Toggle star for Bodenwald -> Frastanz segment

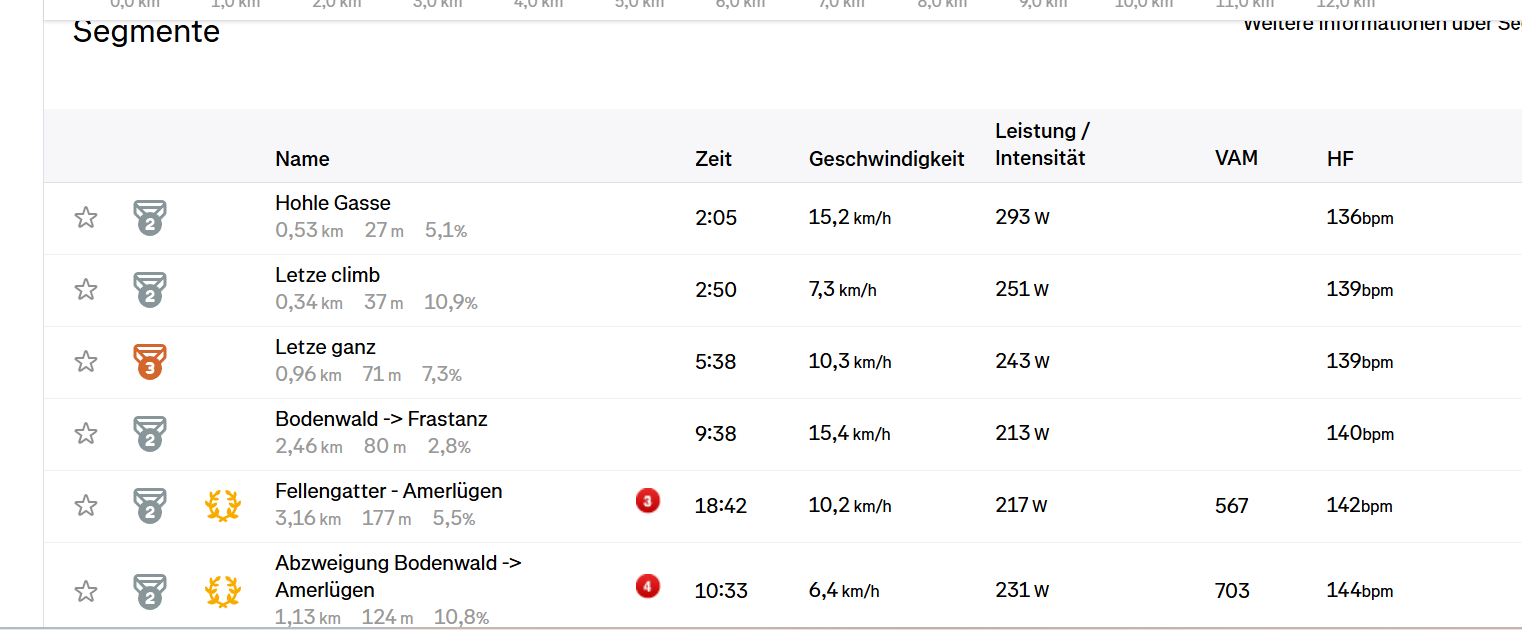coord(86,434)
